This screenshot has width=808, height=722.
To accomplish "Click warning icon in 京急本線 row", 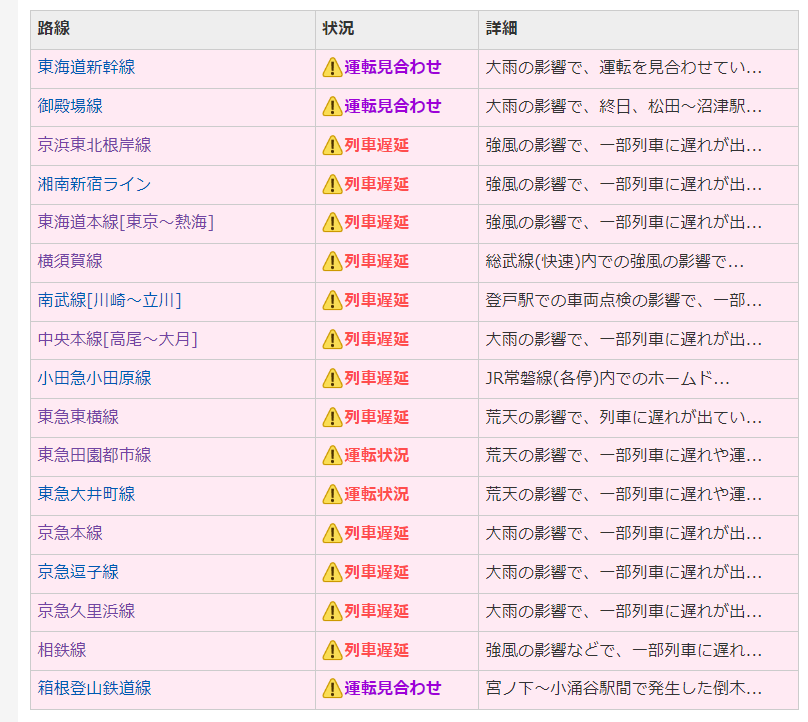I will pos(332,534).
